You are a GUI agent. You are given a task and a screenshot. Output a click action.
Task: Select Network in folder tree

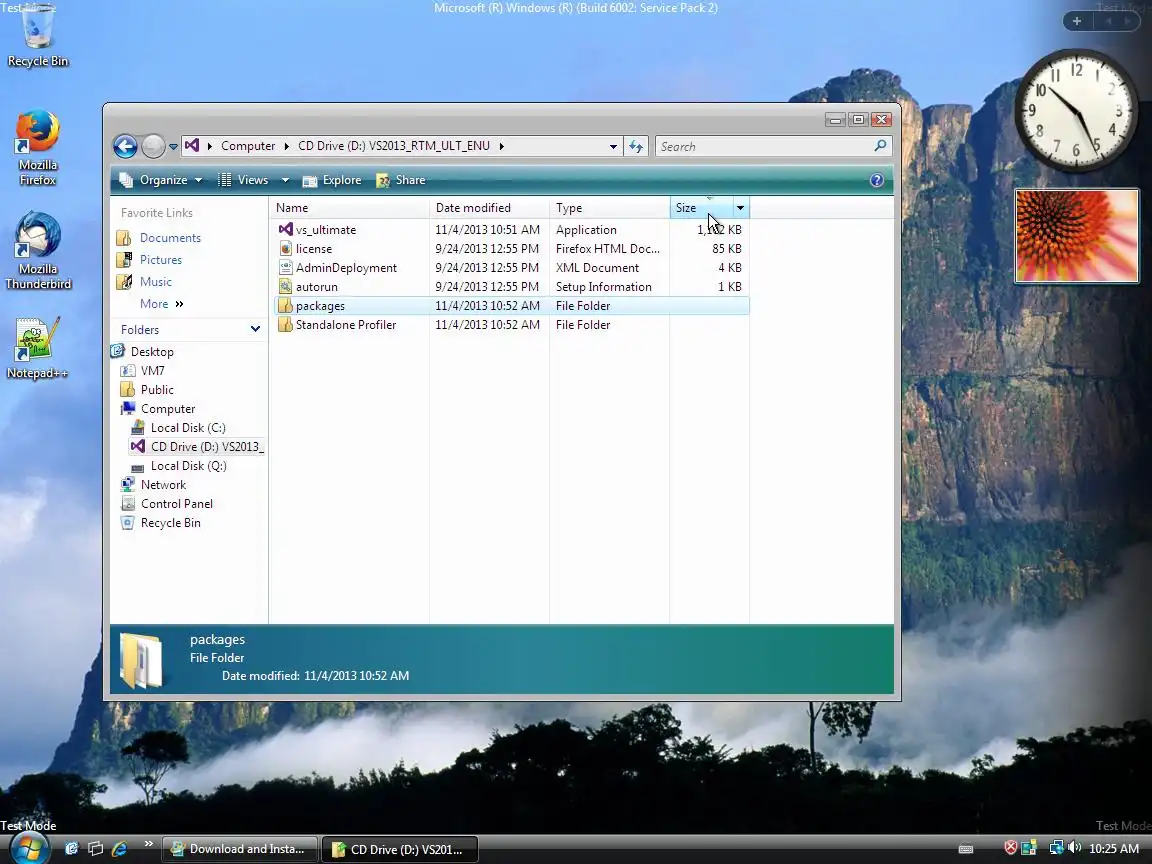pyautogui.click(x=163, y=485)
